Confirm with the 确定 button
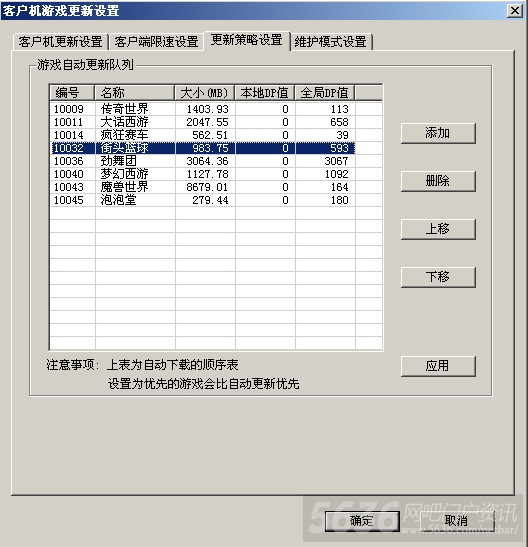The width and height of the screenshot is (528, 547). [362, 521]
